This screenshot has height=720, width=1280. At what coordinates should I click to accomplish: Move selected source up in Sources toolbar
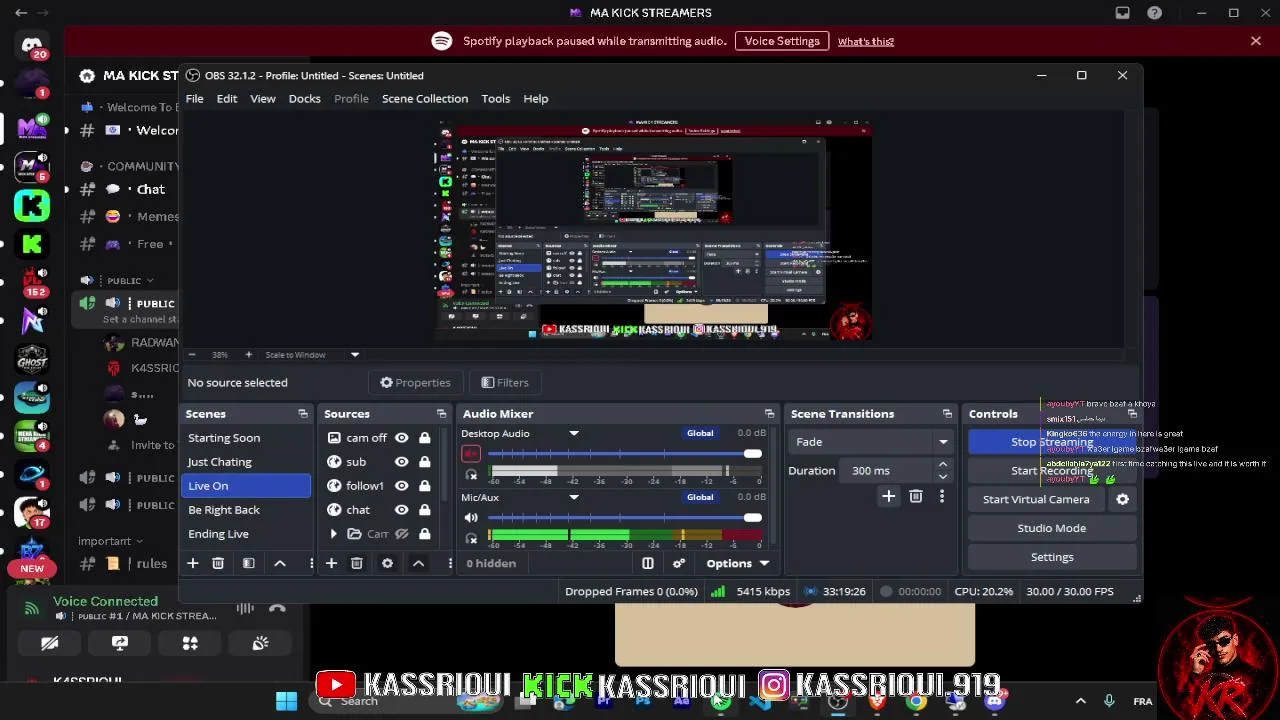[x=418, y=563]
